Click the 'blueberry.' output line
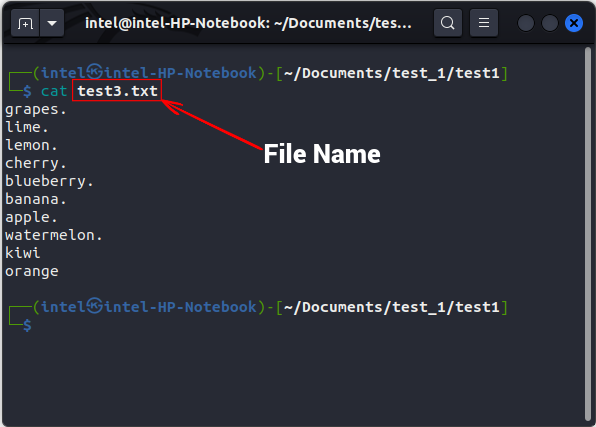The image size is (596, 427). [49, 181]
